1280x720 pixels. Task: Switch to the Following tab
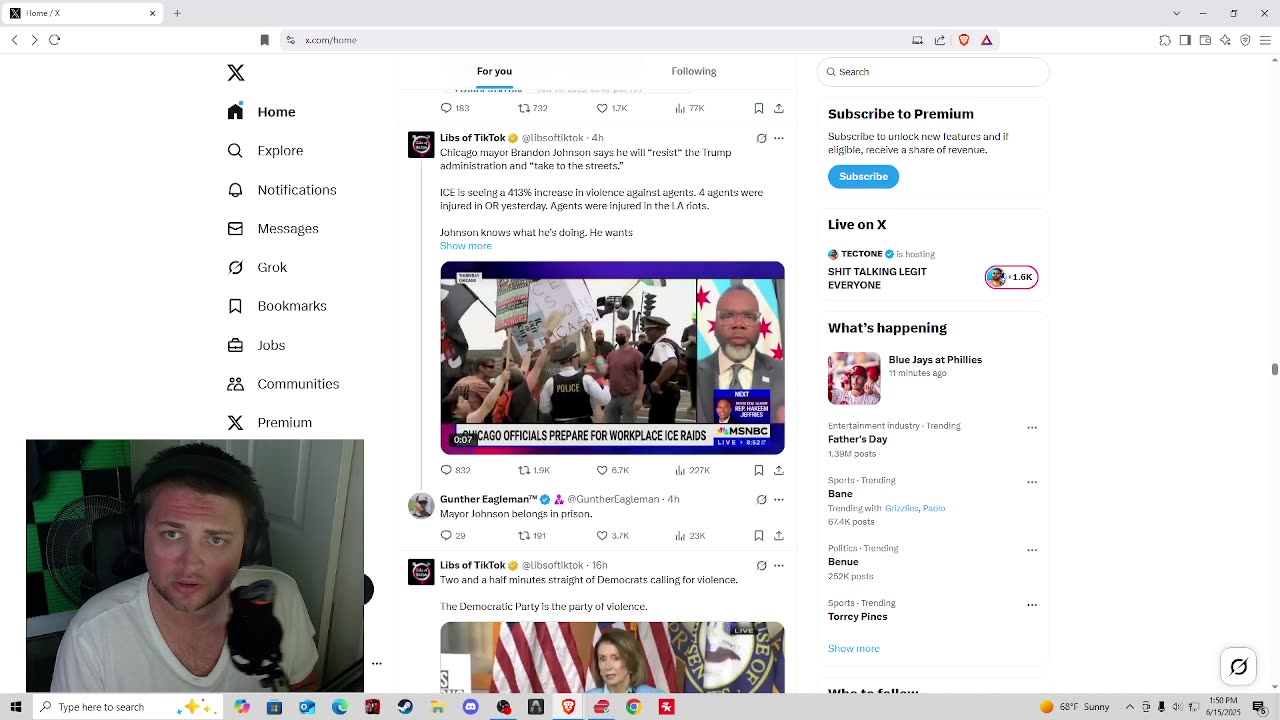pyautogui.click(x=693, y=71)
